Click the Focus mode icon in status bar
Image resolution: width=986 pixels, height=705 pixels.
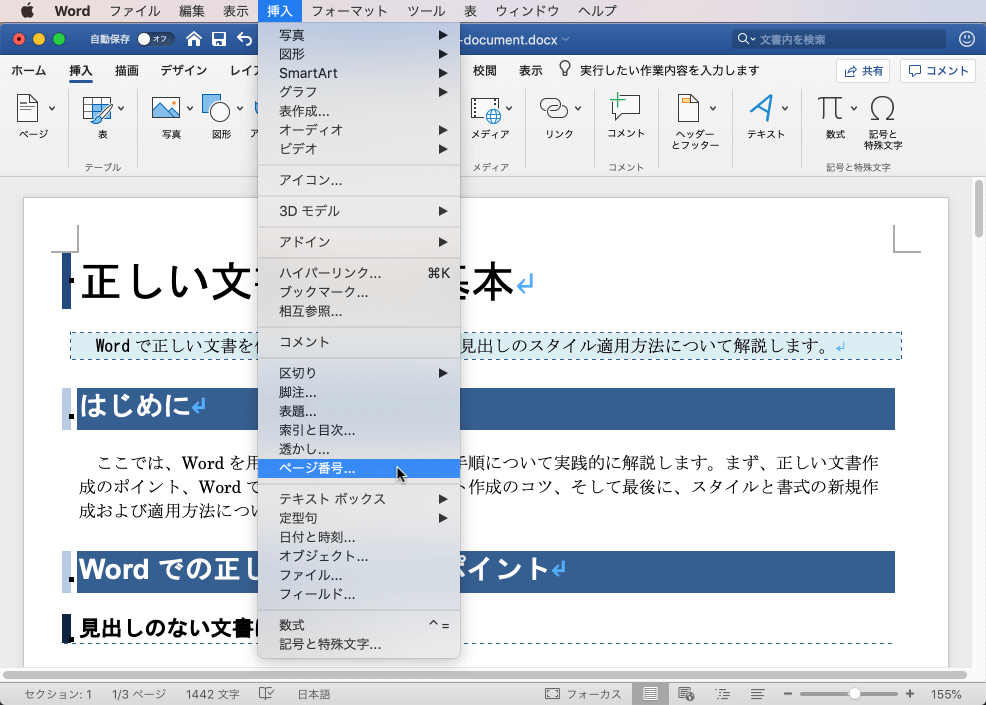click(552, 694)
